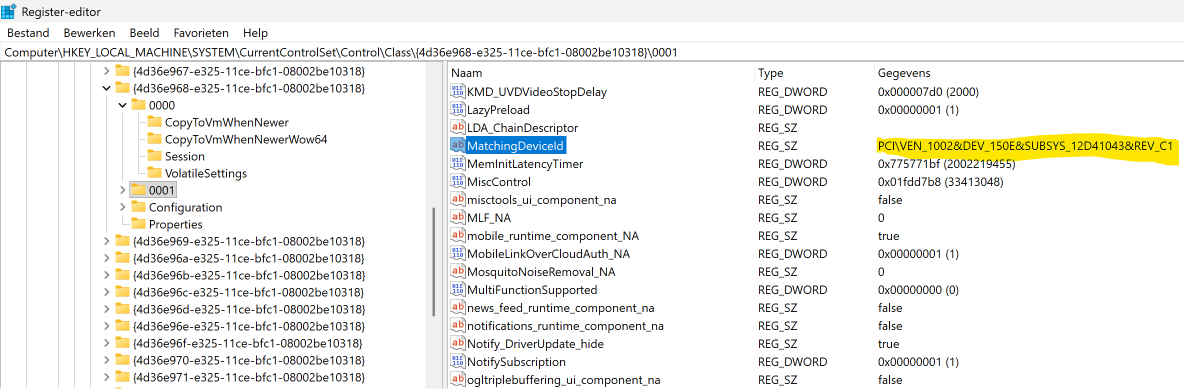Click the MemInitLatencyTimer DWORD icon
This screenshot has height=389, width=1184.
[458, 163]
